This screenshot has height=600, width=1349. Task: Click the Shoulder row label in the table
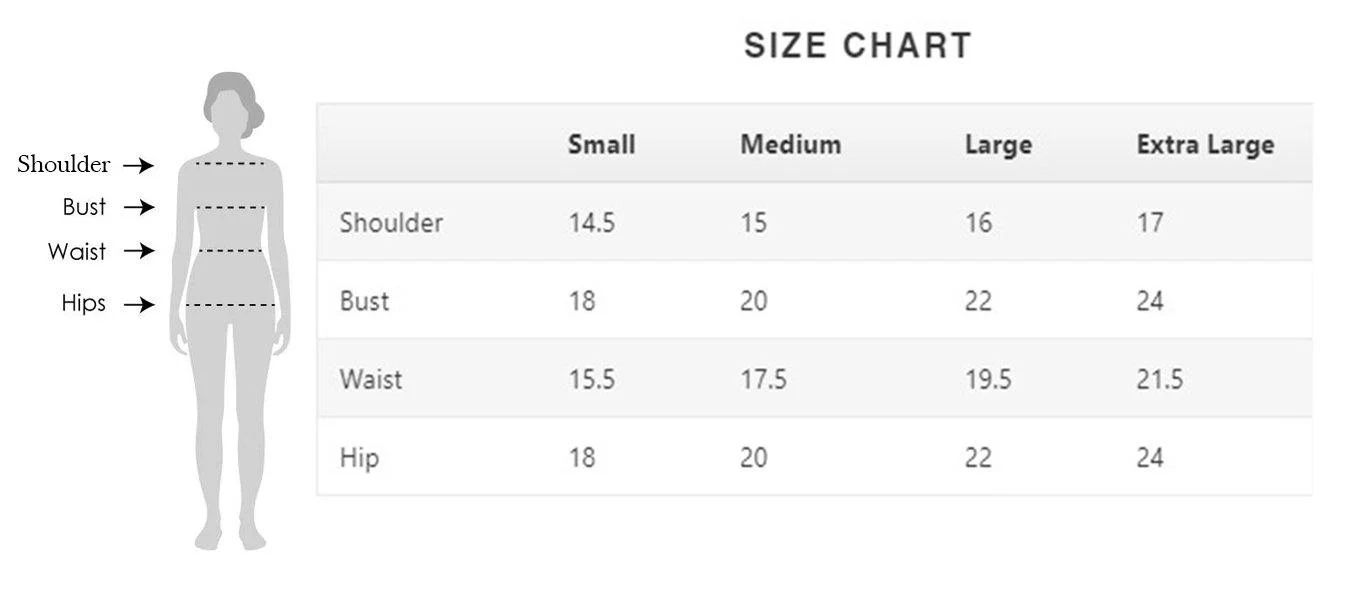click(x=390, y=222)
